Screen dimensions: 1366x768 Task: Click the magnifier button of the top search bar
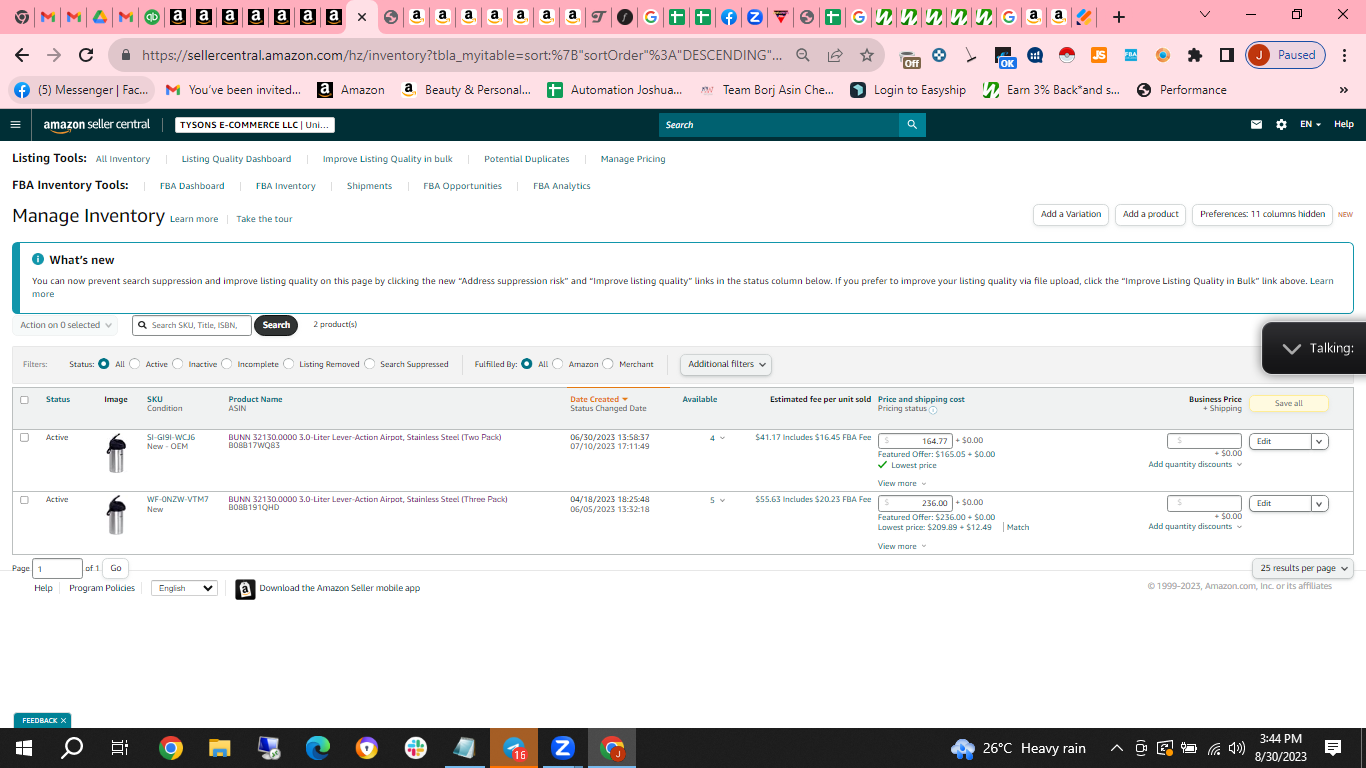pos(912,125)
